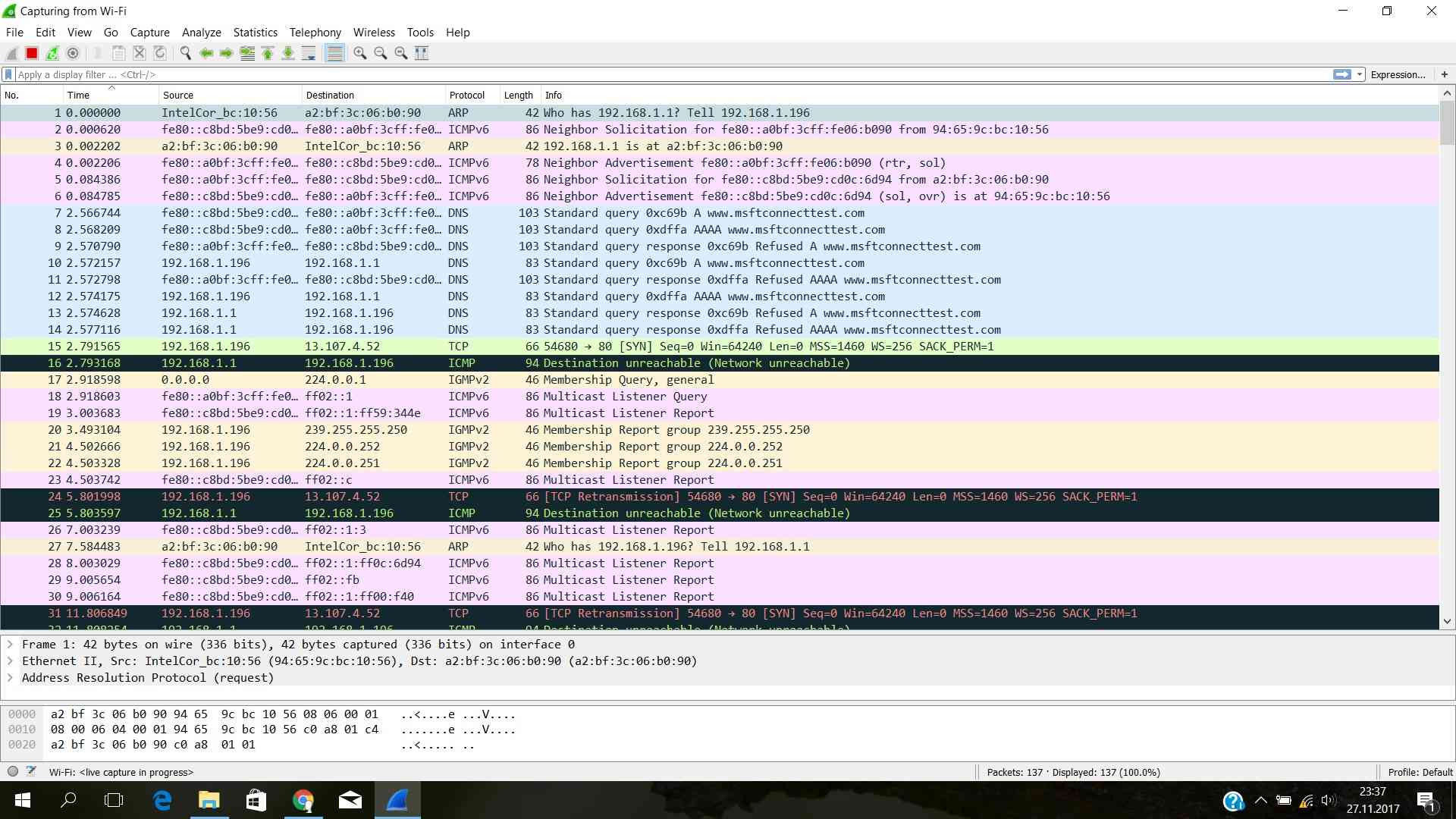Viewport: 1456px width, 819px height.
Task: Select packet 17 Membership Query, general
Action: [719, 380]
